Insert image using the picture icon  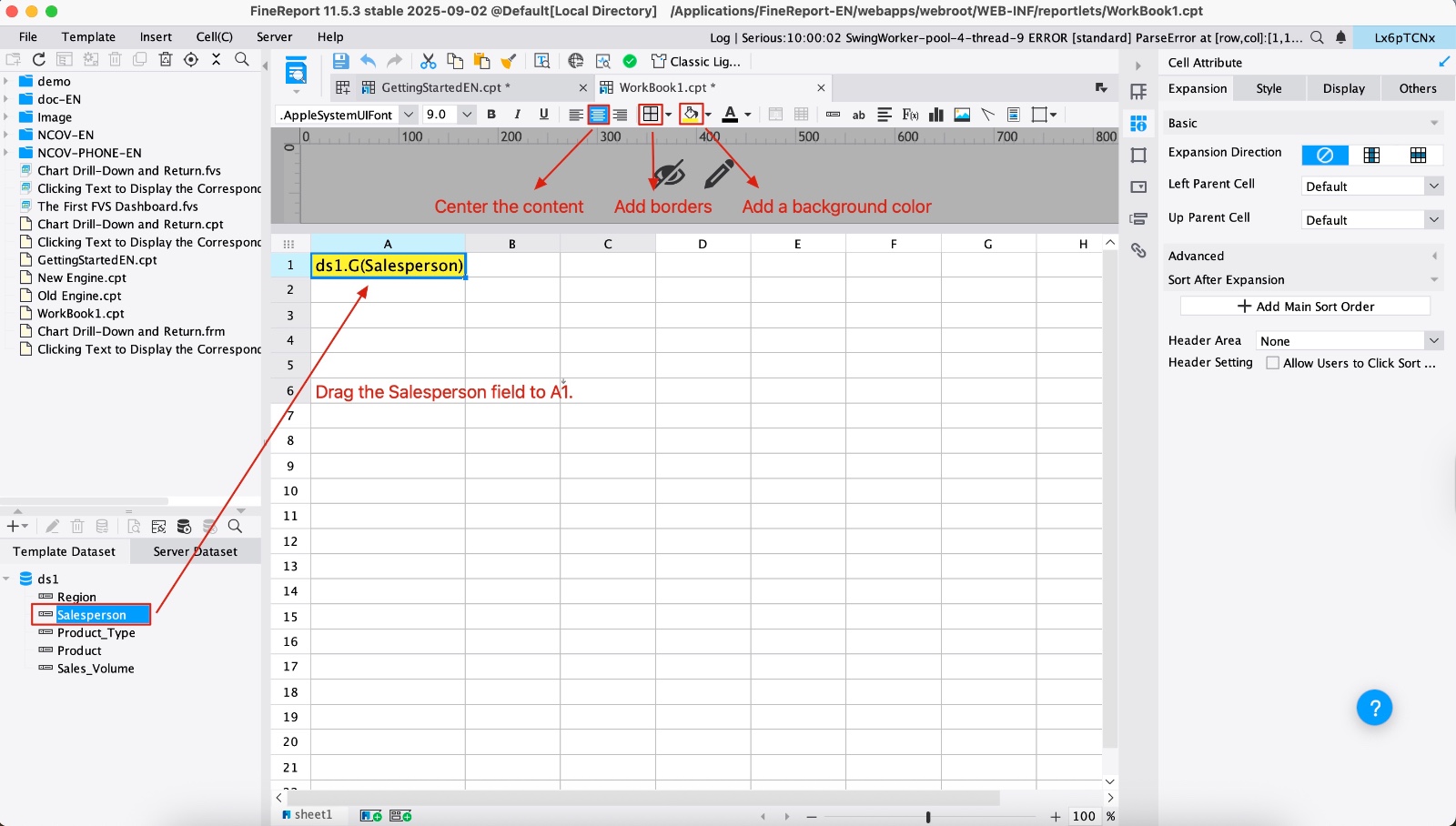[962, 115]
